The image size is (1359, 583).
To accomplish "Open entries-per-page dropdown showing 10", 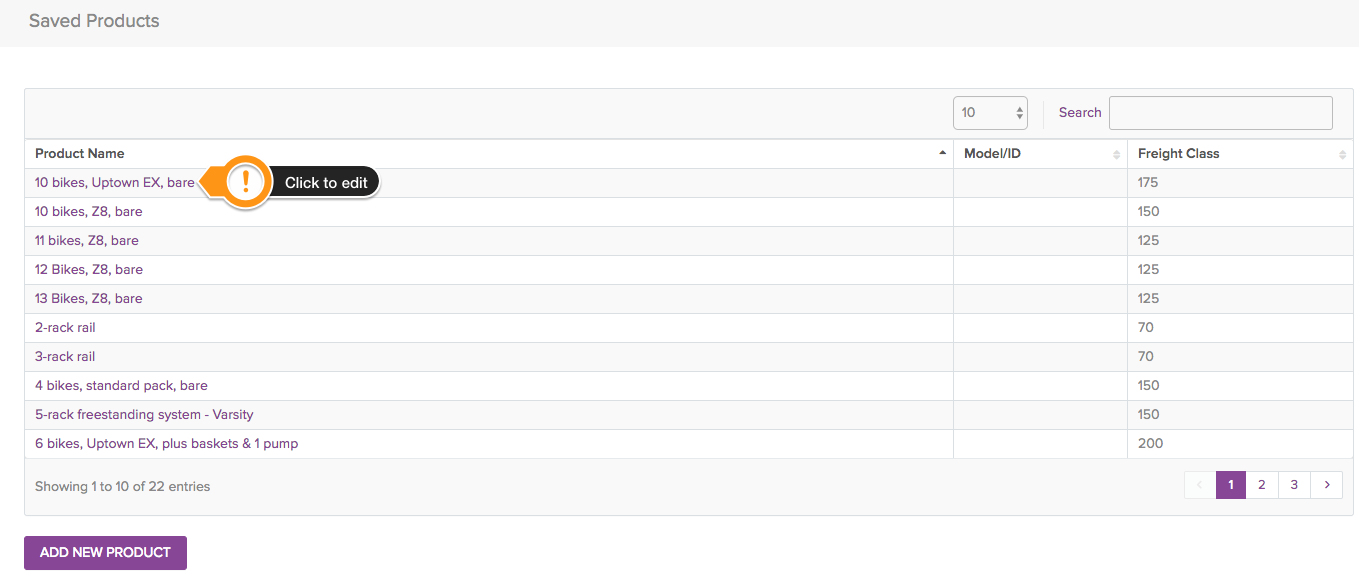I will (990, 113).
